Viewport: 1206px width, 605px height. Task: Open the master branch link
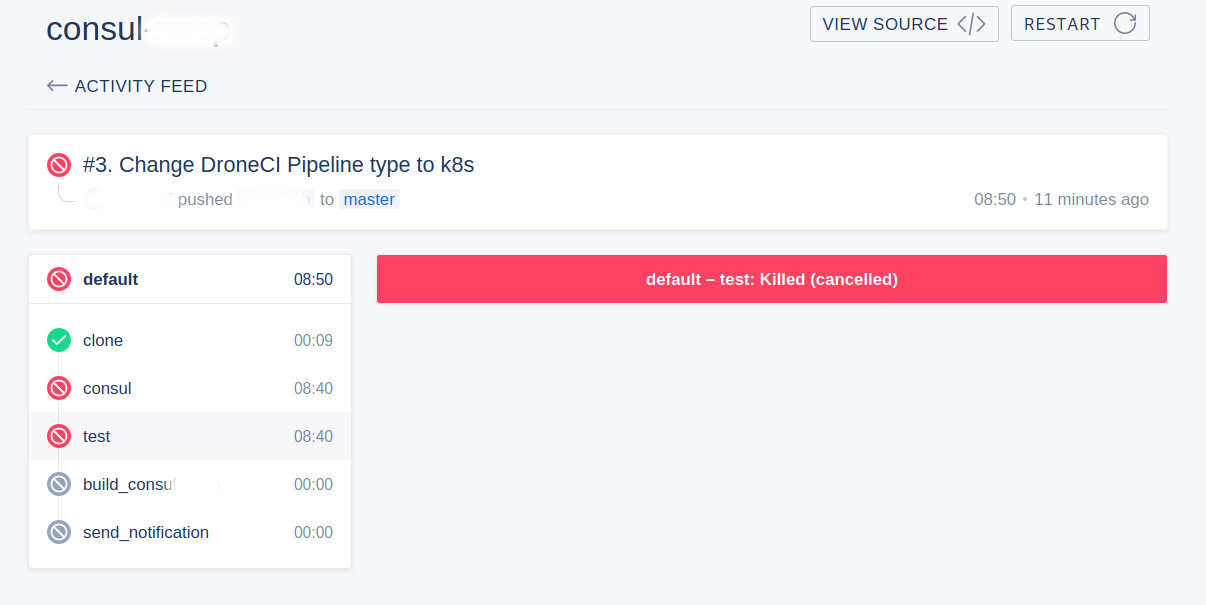369,199
